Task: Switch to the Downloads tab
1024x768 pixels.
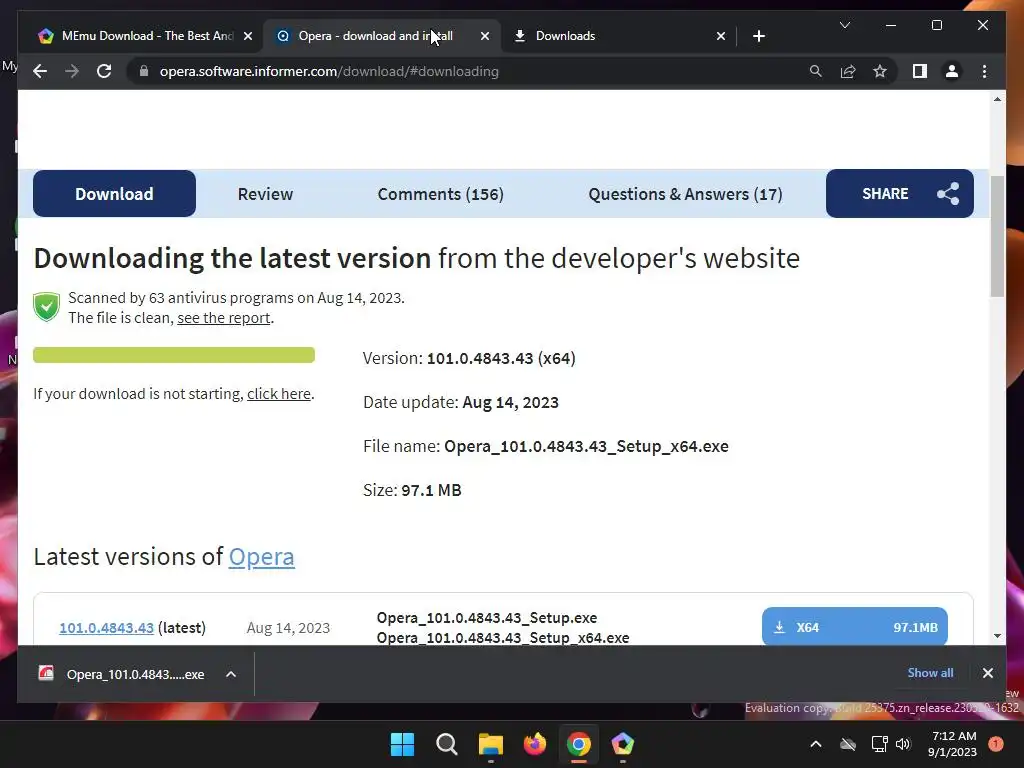Action: tap(618, 36)
